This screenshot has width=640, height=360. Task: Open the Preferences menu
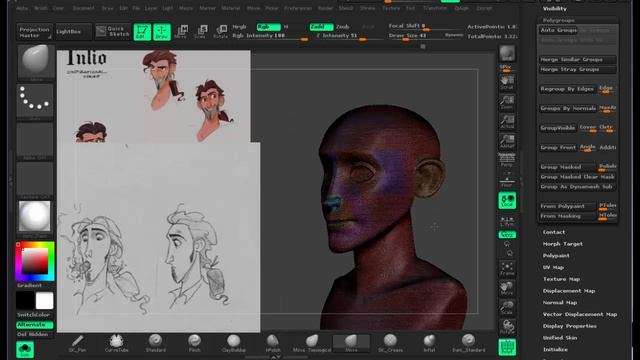[298, 8]
